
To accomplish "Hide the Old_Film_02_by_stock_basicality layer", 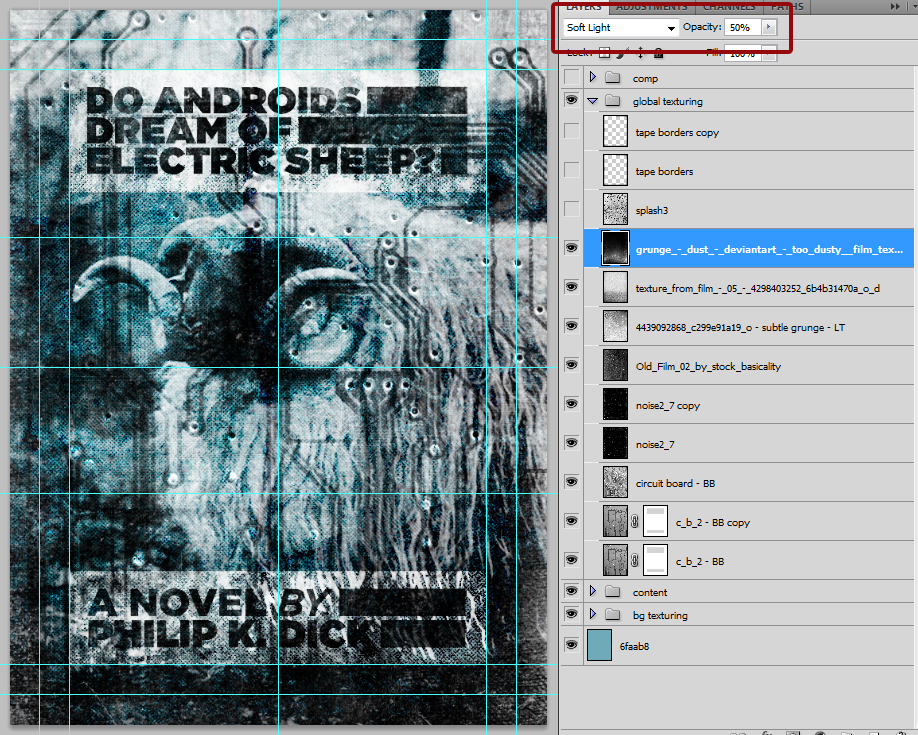I will (571, 365).
